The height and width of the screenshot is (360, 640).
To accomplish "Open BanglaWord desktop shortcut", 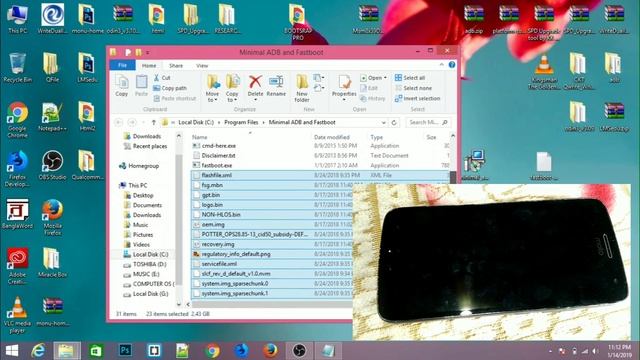I will click(18, 213).
